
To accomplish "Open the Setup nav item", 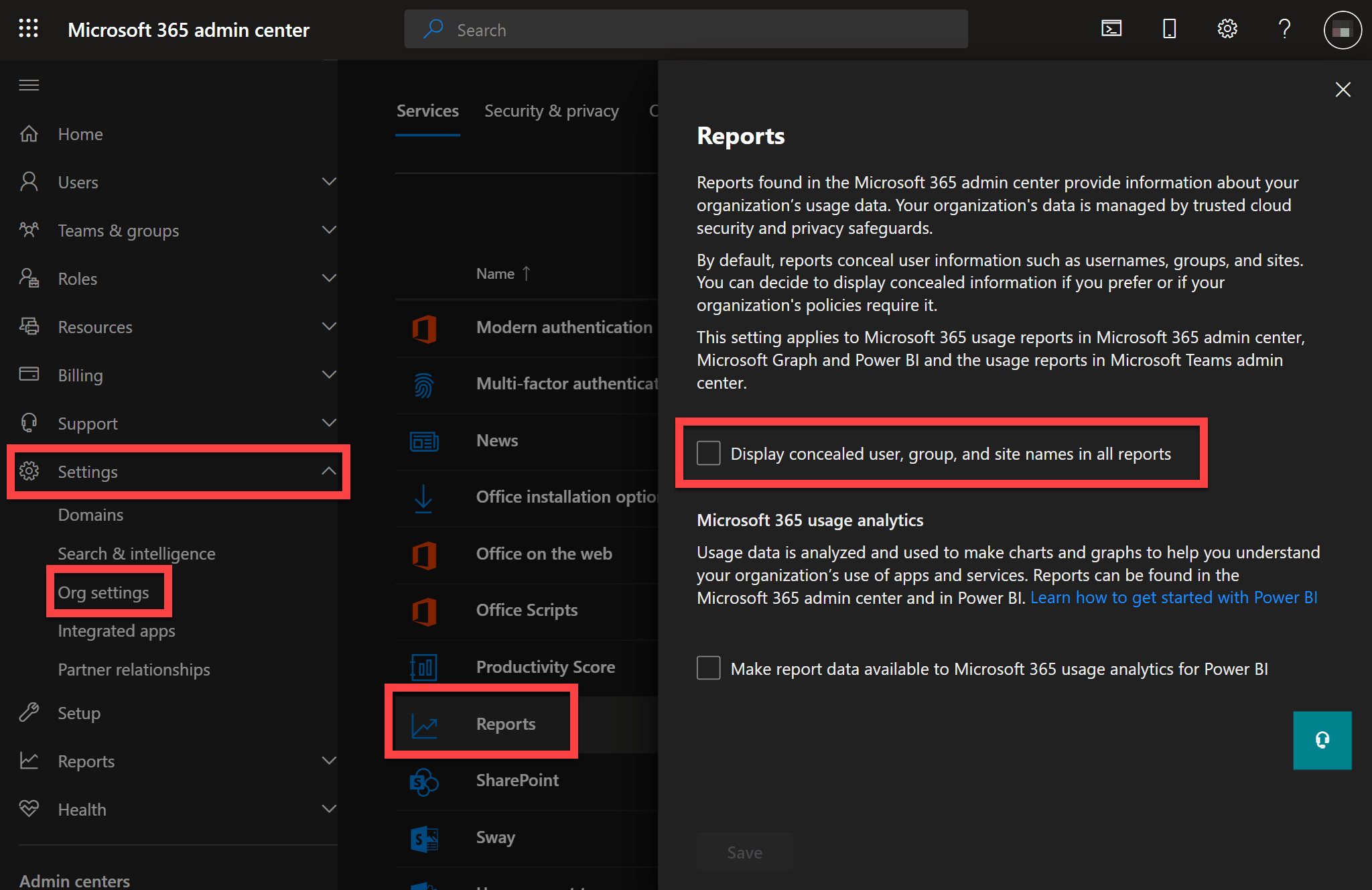I will pyautogui.click(x=79, y=713).
